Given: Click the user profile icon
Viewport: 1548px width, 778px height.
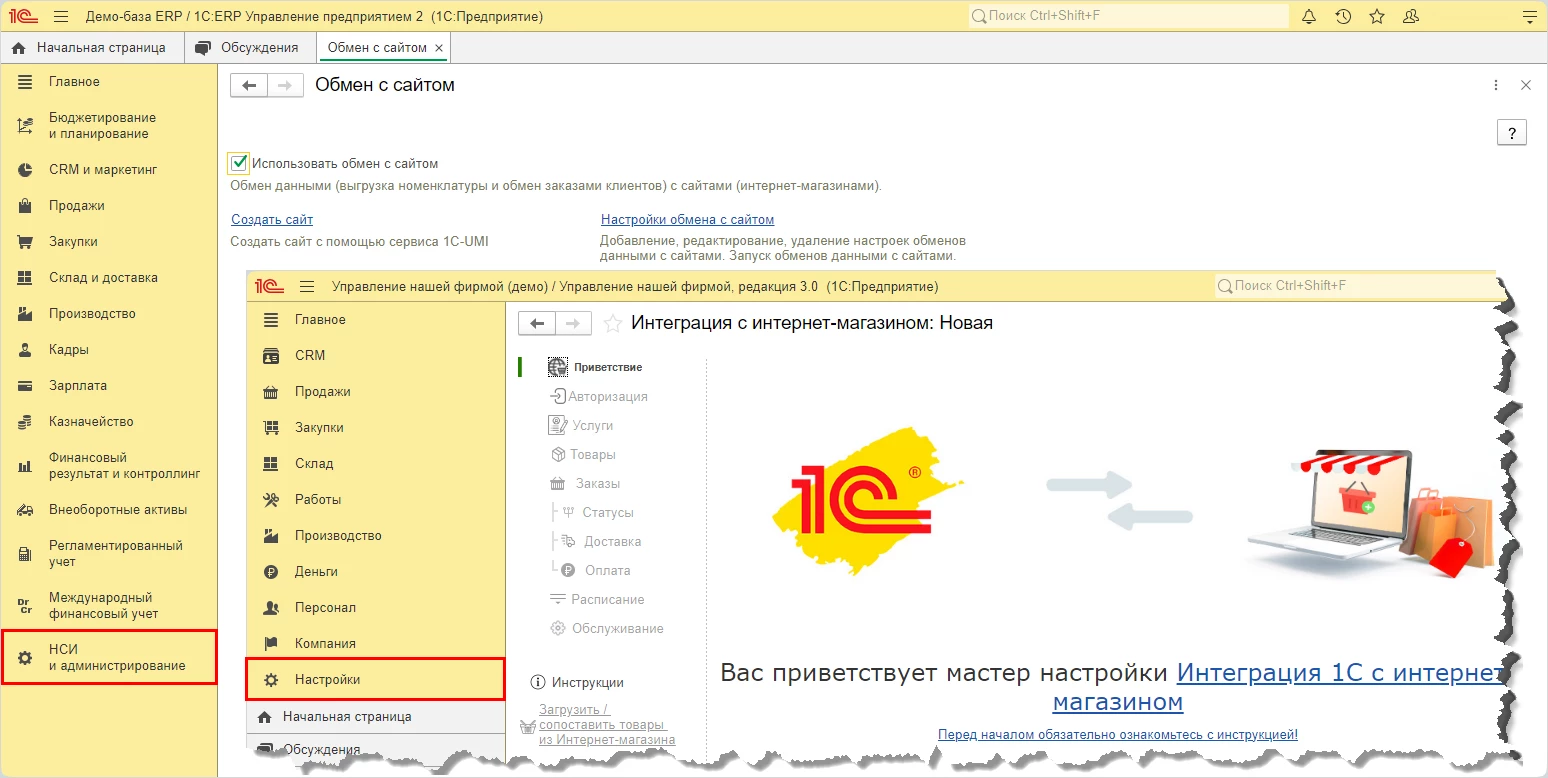Looking at the screenshot, I should [x=1411, y=17].
